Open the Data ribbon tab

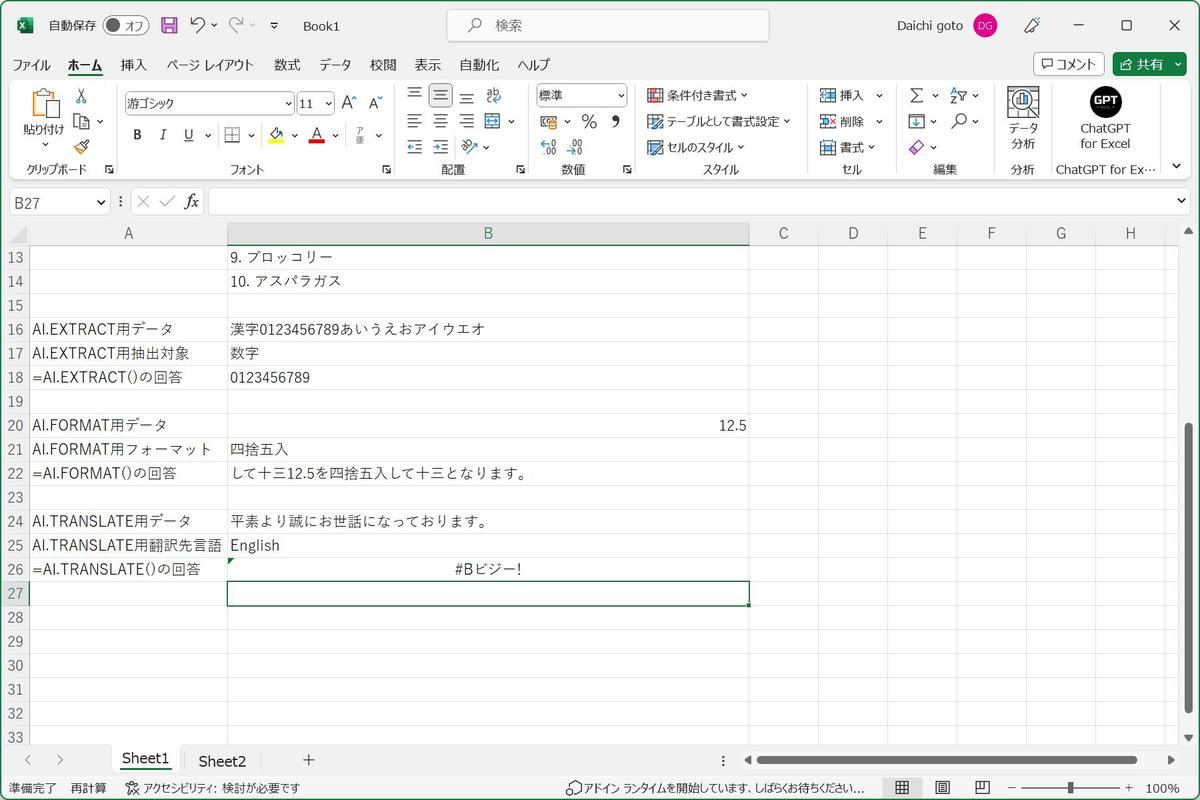(x=335, y=64)
